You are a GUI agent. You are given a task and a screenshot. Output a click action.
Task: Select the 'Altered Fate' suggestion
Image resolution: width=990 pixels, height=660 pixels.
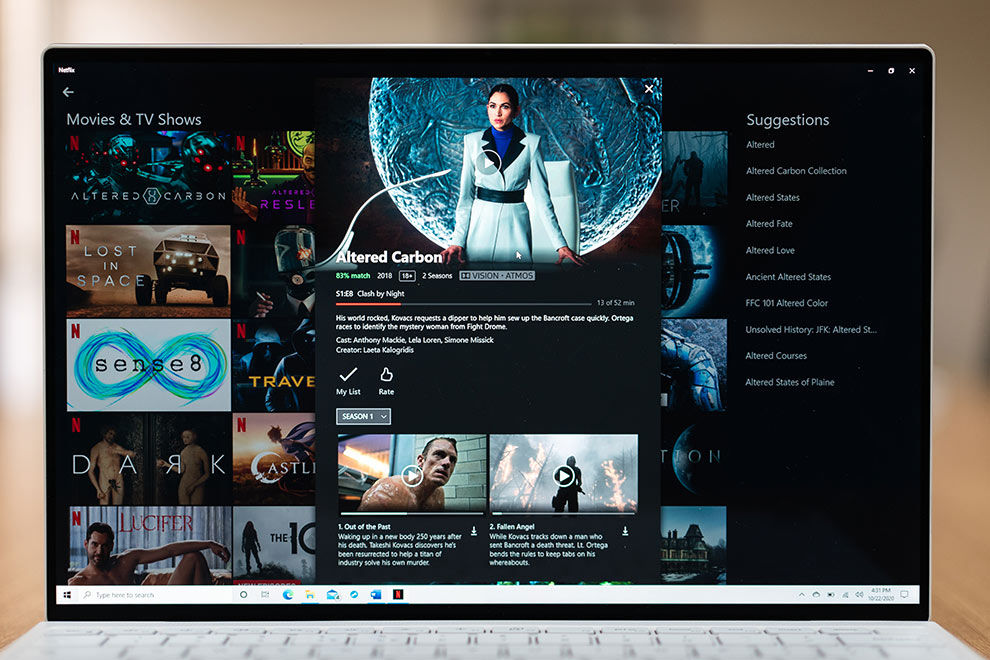tap(769, 224)
